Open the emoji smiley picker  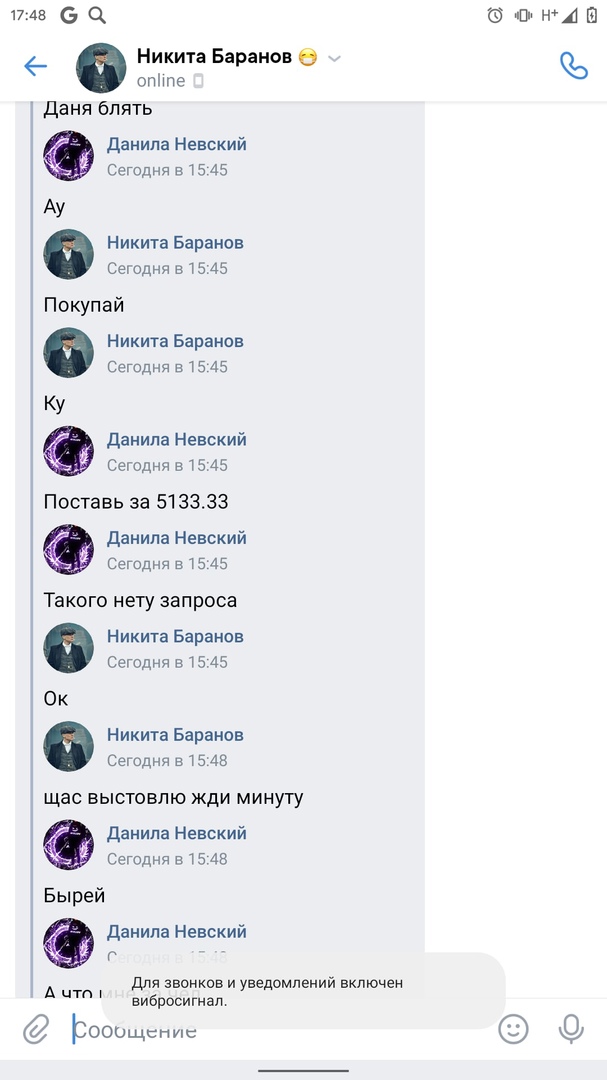point(513,1030)
